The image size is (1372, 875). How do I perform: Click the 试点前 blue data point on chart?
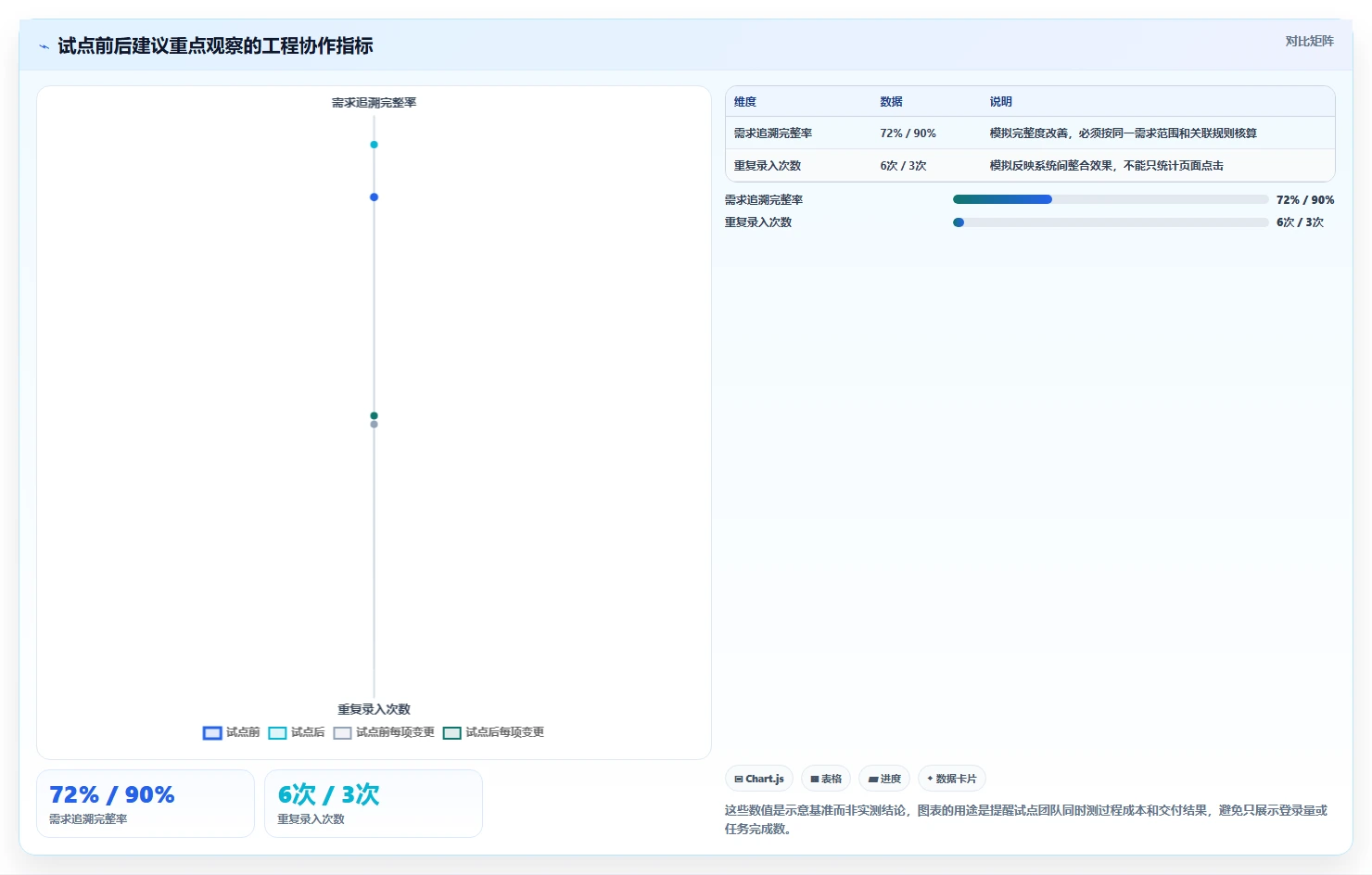click(374, 197)
